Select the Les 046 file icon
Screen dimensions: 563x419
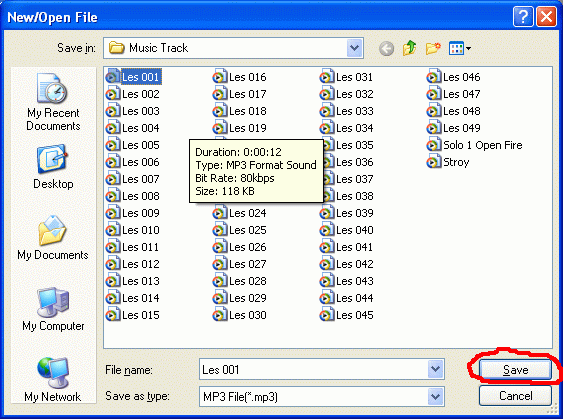click(433, 77)
